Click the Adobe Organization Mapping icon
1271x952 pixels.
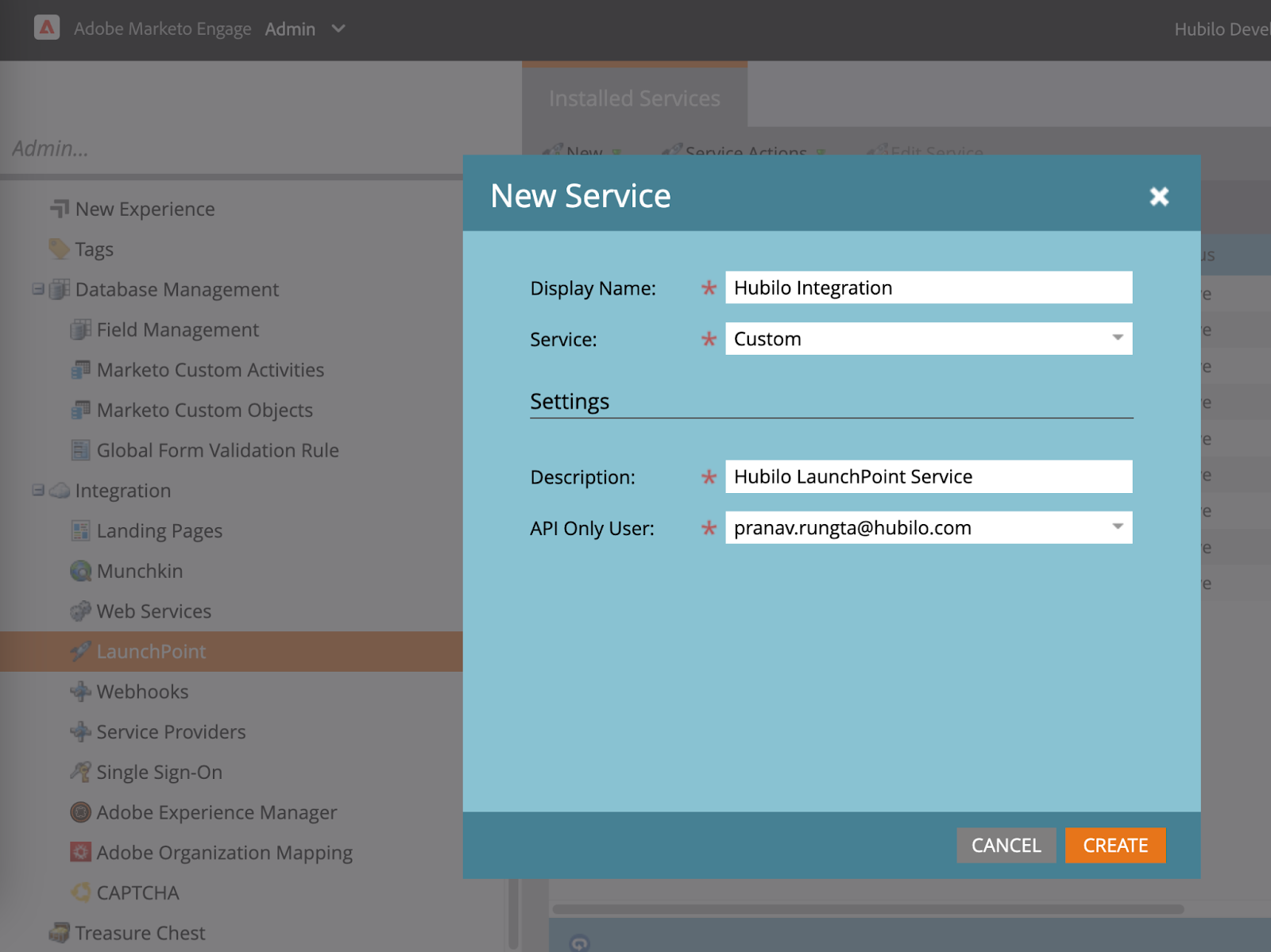click(80, 853)
